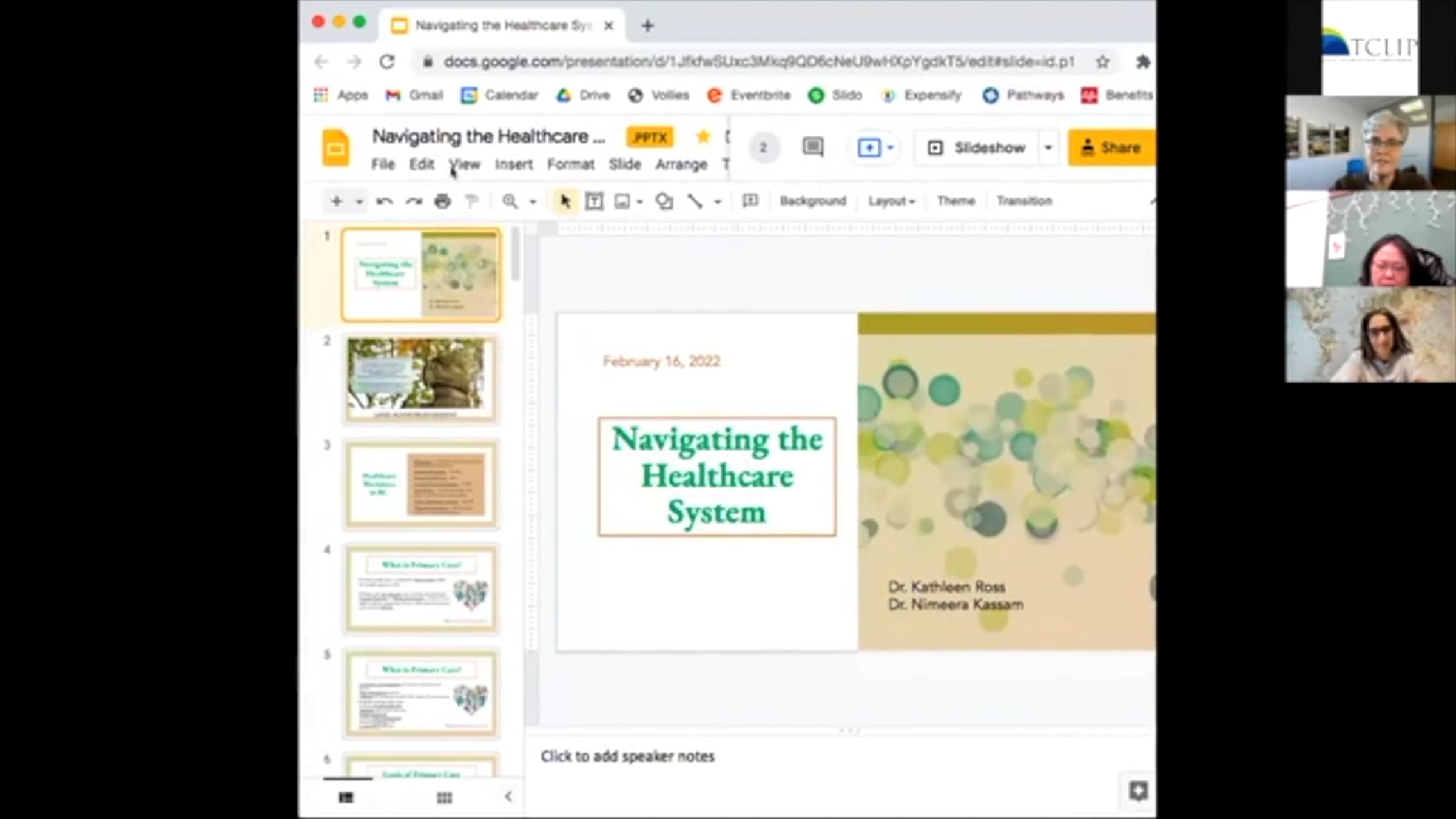Image resolution: width=1456 pixels, height=819 pixels.
Task: Open the comment history icon
Action: (813, 147)
